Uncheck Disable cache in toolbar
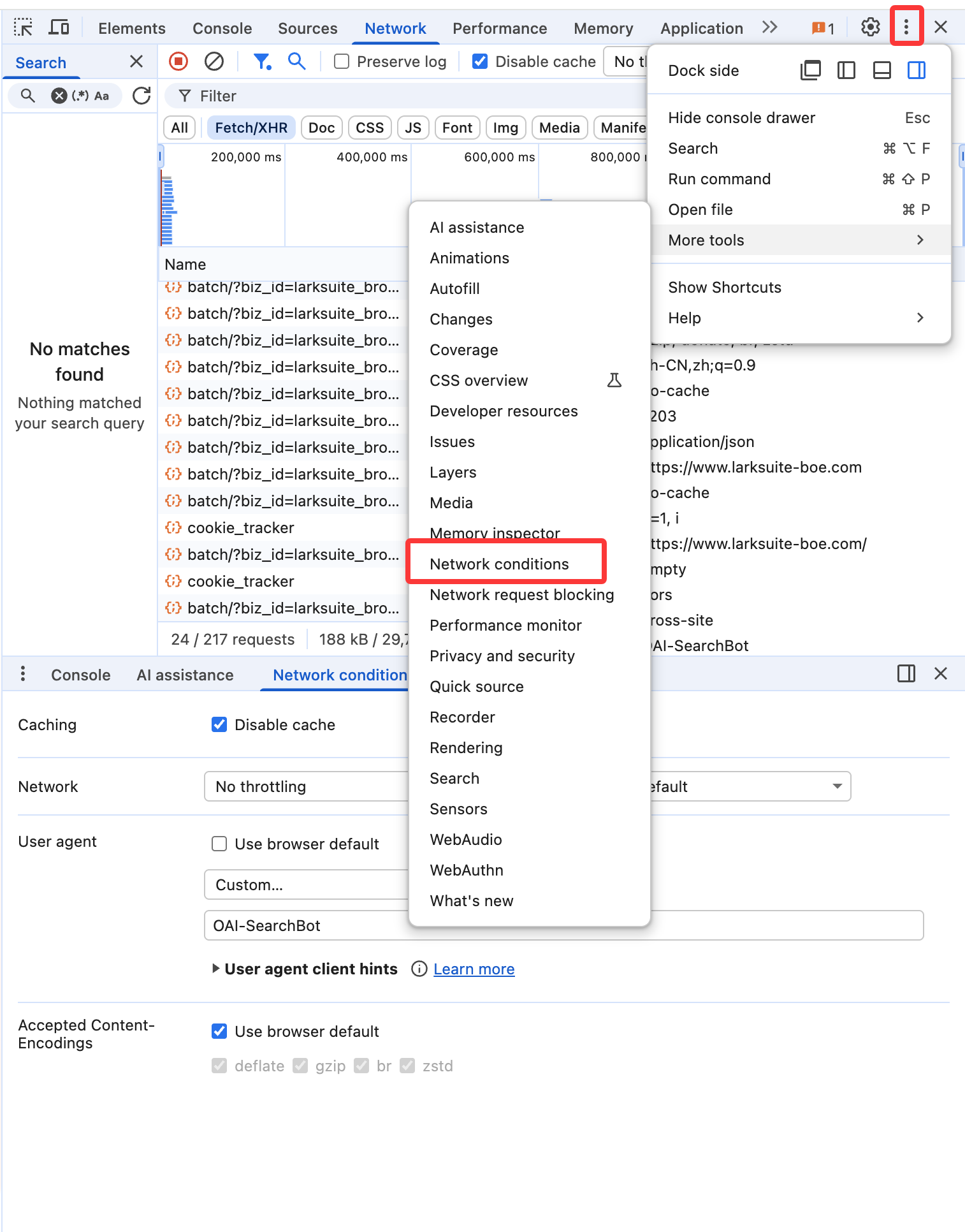 pos(480,61)
